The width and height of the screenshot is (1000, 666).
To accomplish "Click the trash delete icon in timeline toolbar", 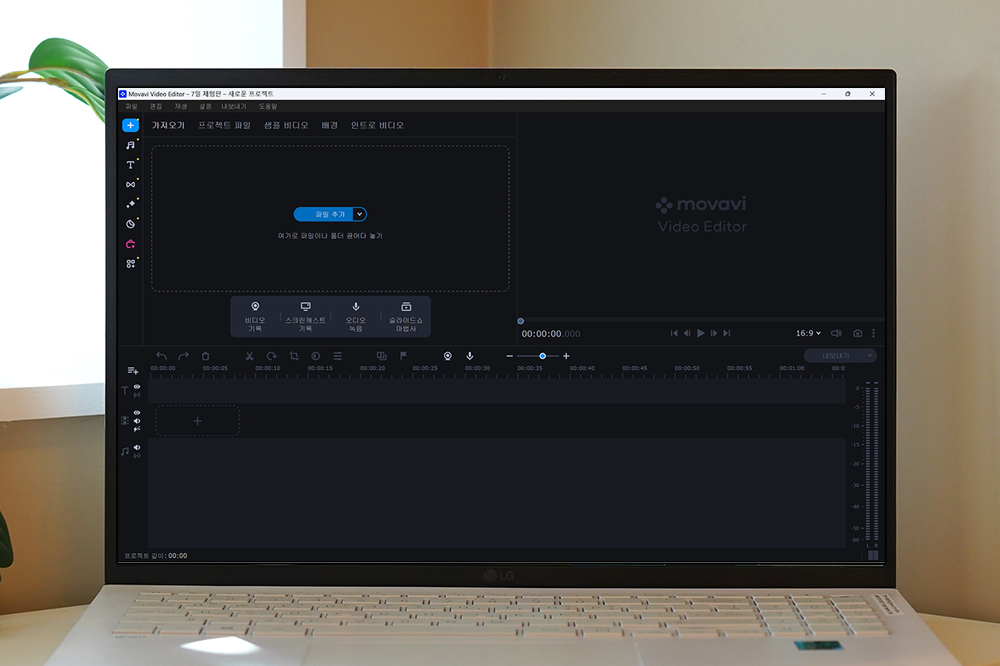I will (205, 356).
